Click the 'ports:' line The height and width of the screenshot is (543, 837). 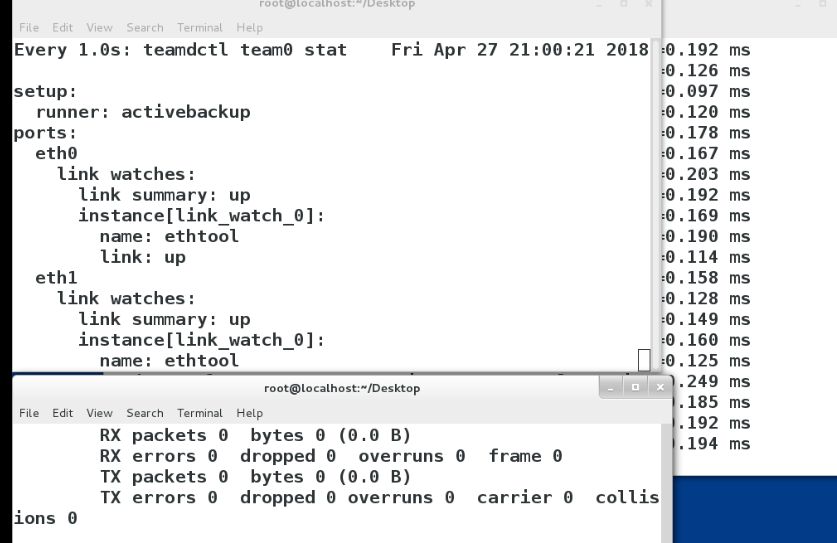tap(45, 133)
